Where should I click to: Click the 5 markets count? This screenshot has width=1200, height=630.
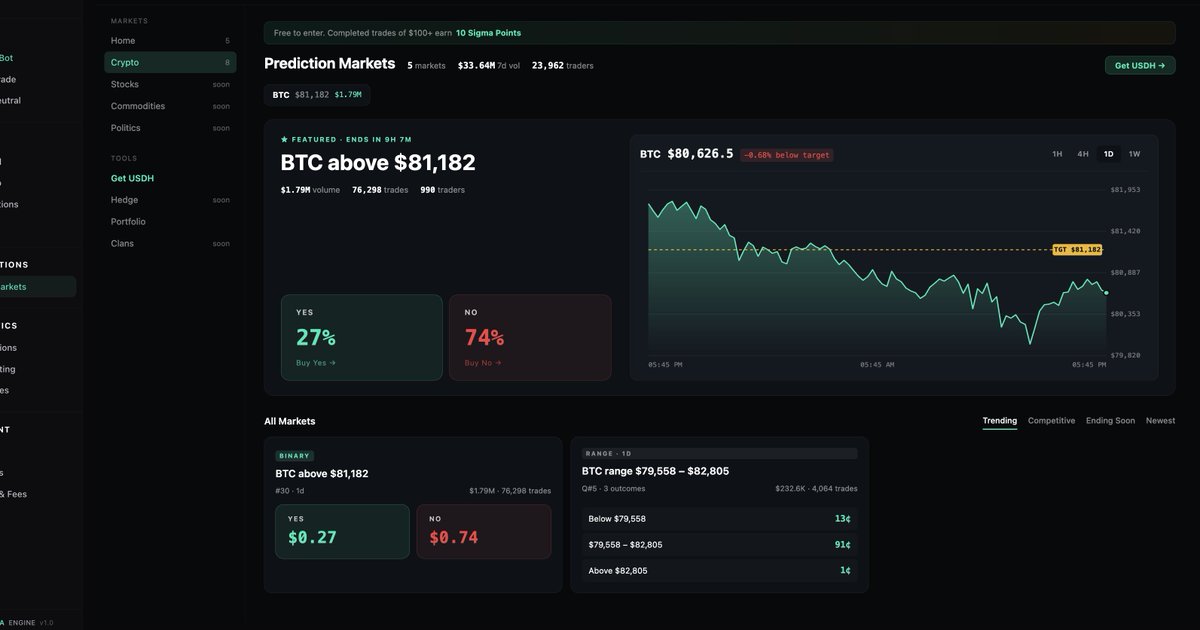coord(426,66)
